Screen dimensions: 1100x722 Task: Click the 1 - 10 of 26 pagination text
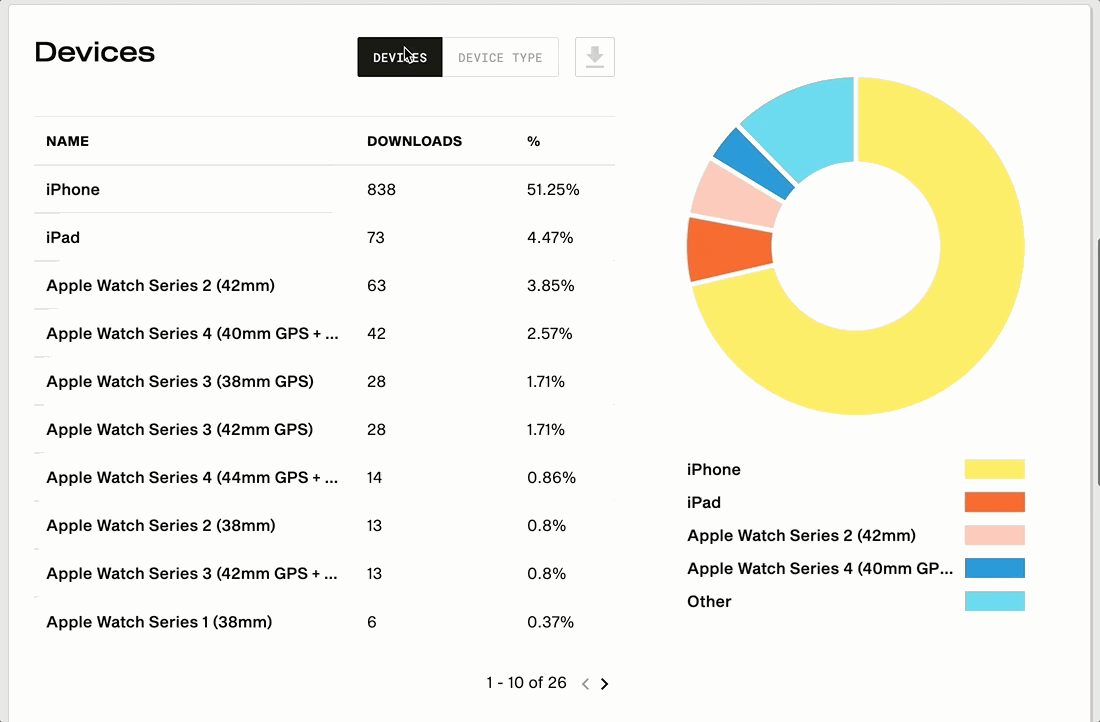[526, 683]
